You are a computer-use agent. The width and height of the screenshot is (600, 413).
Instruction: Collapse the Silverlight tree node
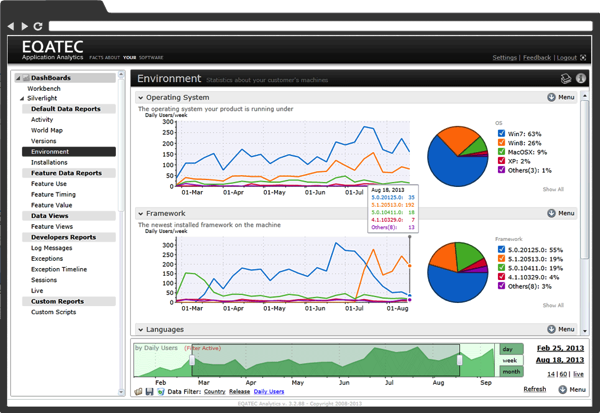tap(22, 98)
